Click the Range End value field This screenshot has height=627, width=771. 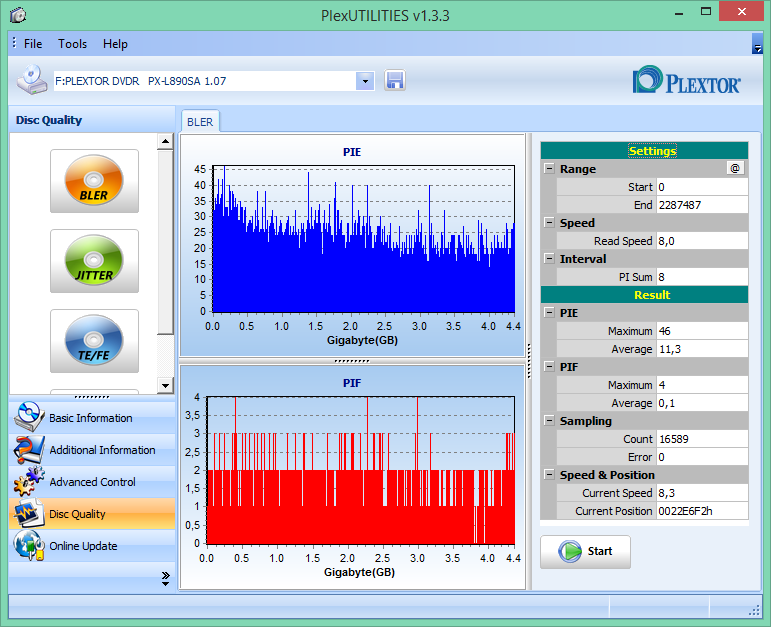click(702, 205)
